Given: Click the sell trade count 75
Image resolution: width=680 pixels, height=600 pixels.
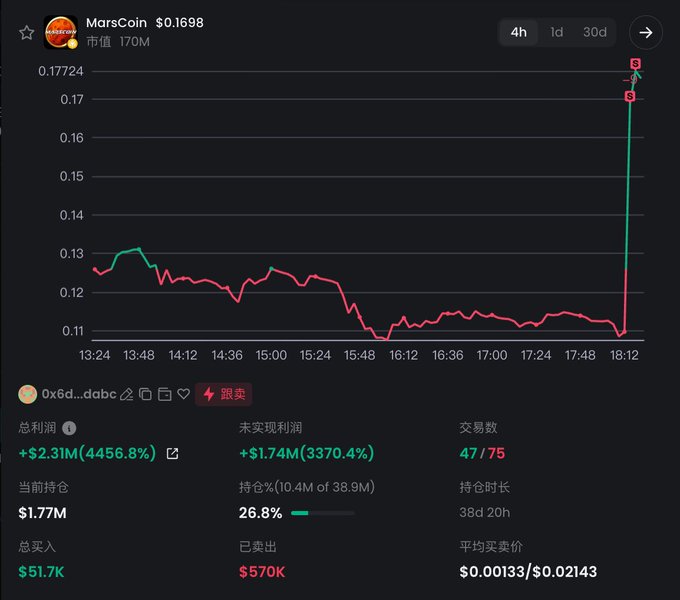Looking at the screenshot, I should (x=497, y=453).
